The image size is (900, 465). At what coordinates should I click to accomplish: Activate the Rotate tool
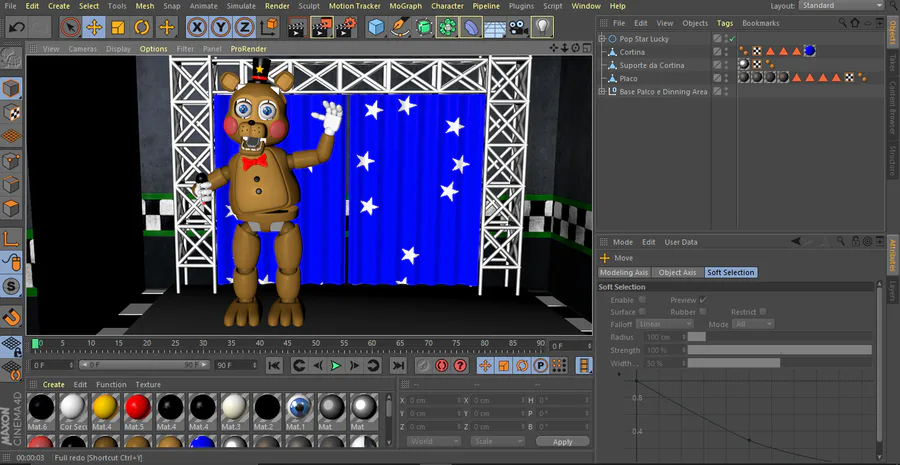pos(142,27)
